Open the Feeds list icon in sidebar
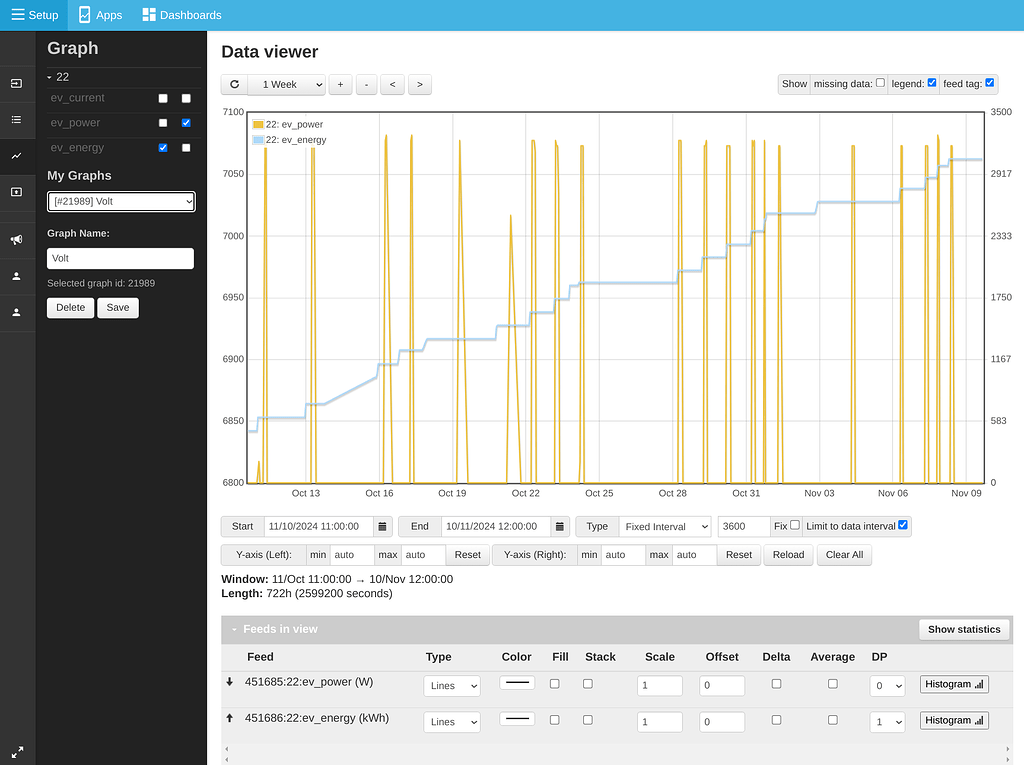 [x=16, y=120]
